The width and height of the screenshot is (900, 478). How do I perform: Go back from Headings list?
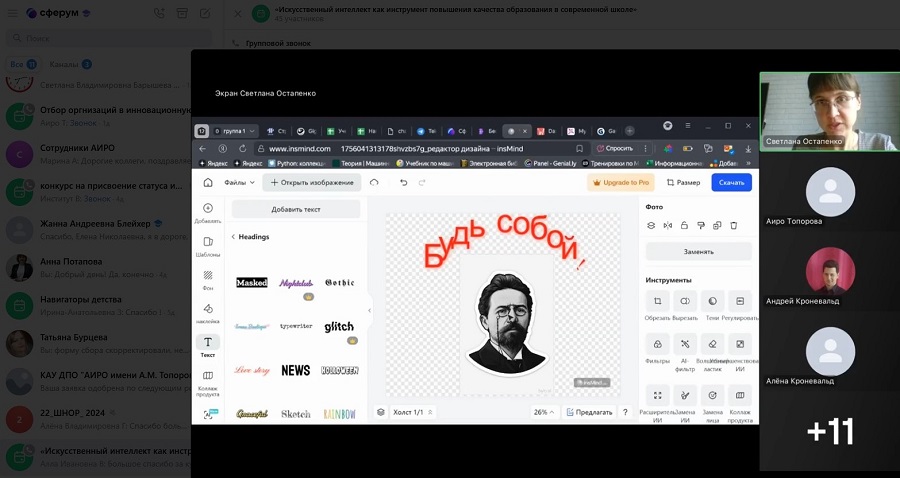pos(233,236)
